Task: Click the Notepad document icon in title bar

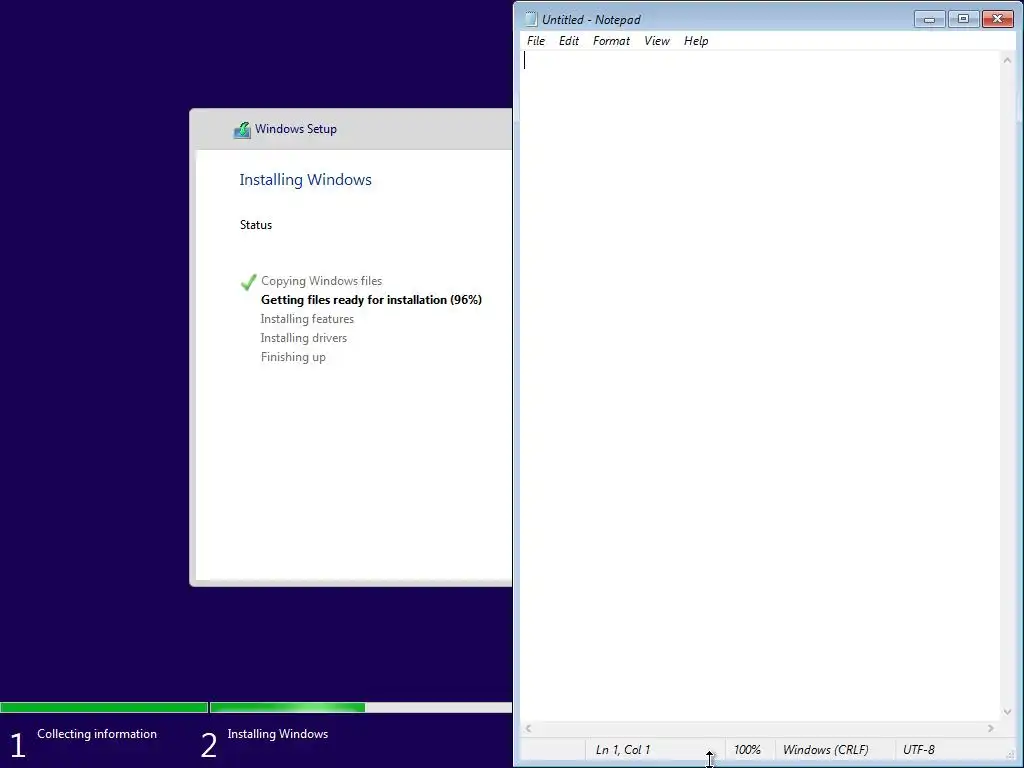Action: (531, 20)
